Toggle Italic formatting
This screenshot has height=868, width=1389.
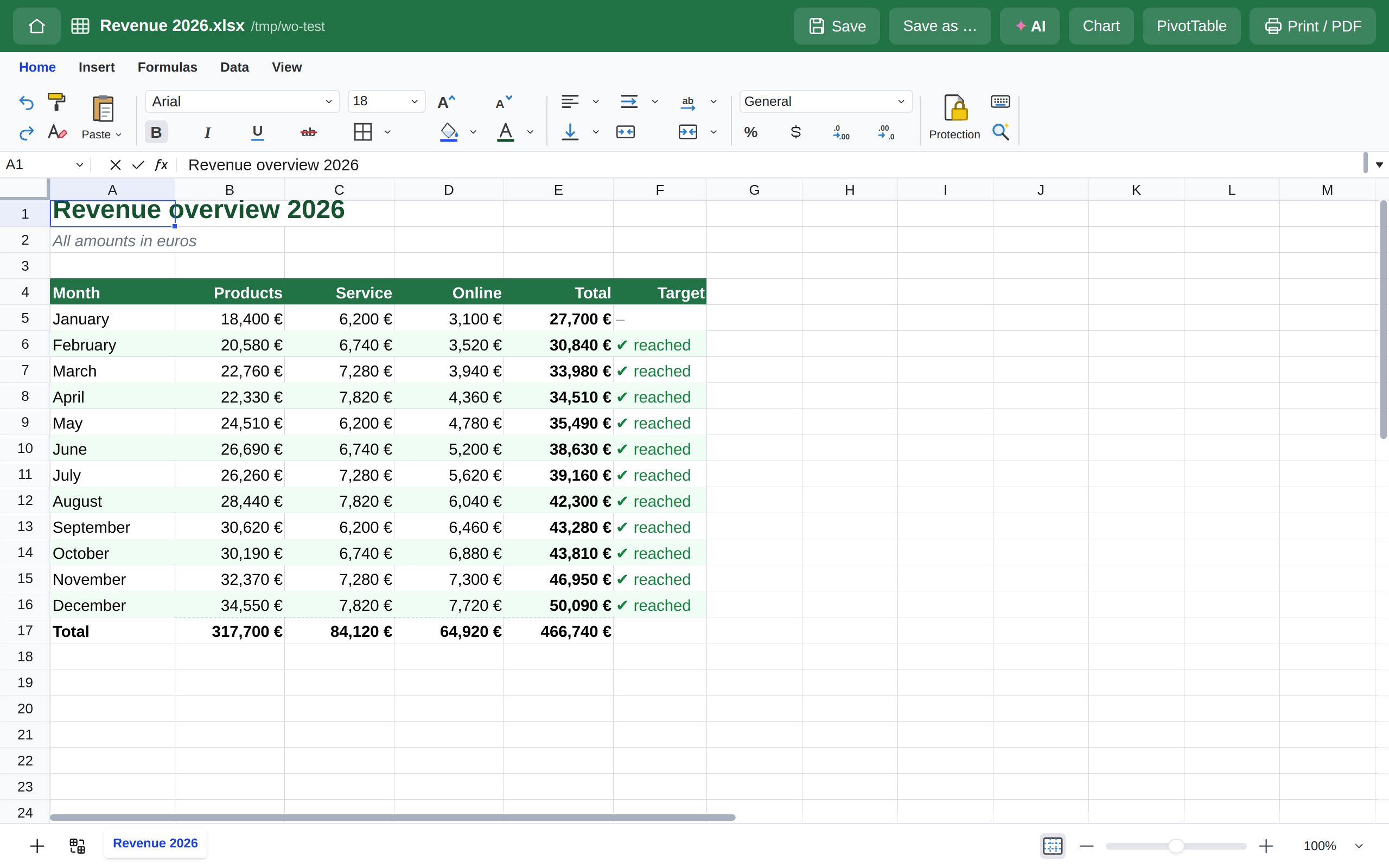click(x=207, y=132)
